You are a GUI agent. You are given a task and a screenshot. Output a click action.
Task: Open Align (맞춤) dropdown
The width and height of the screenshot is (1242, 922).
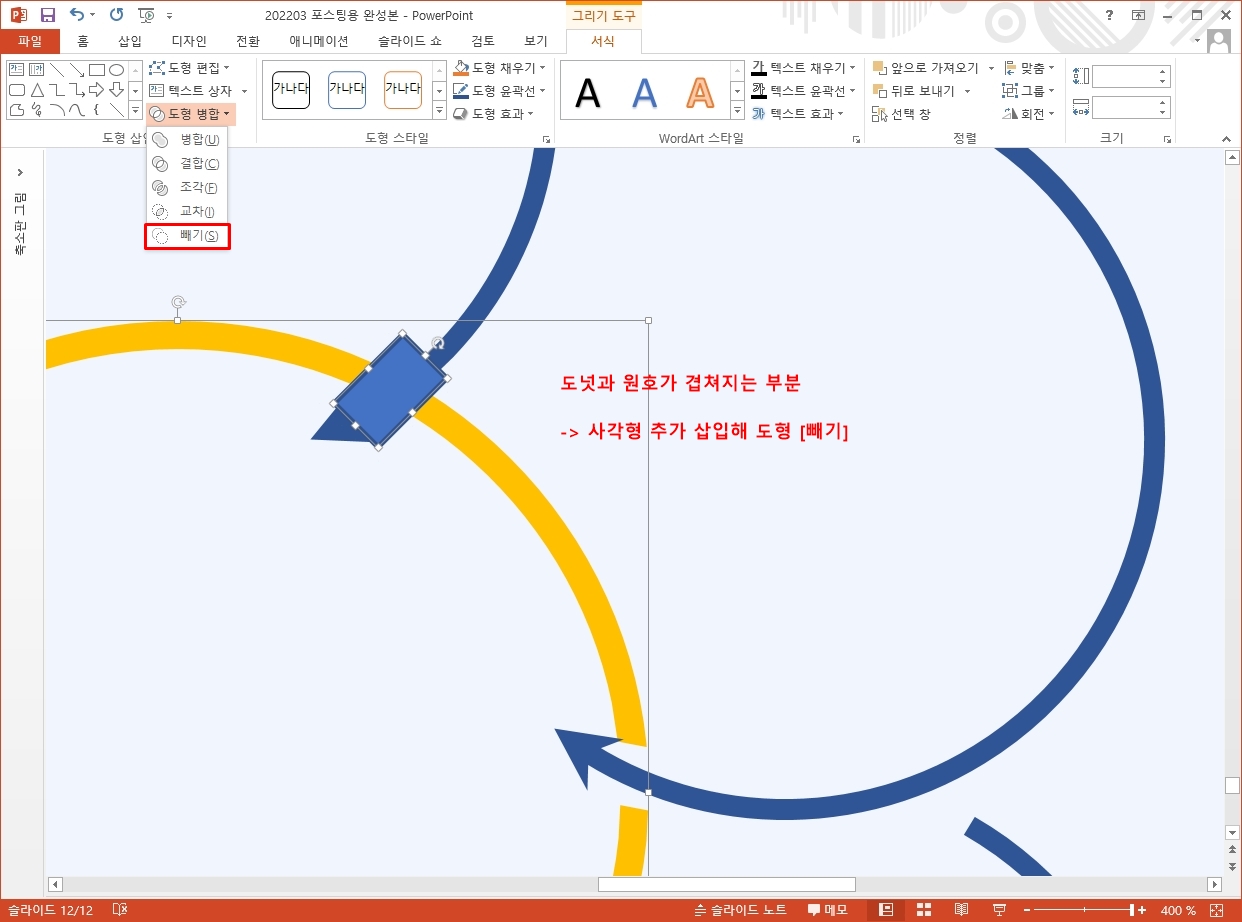point(1029,68)
